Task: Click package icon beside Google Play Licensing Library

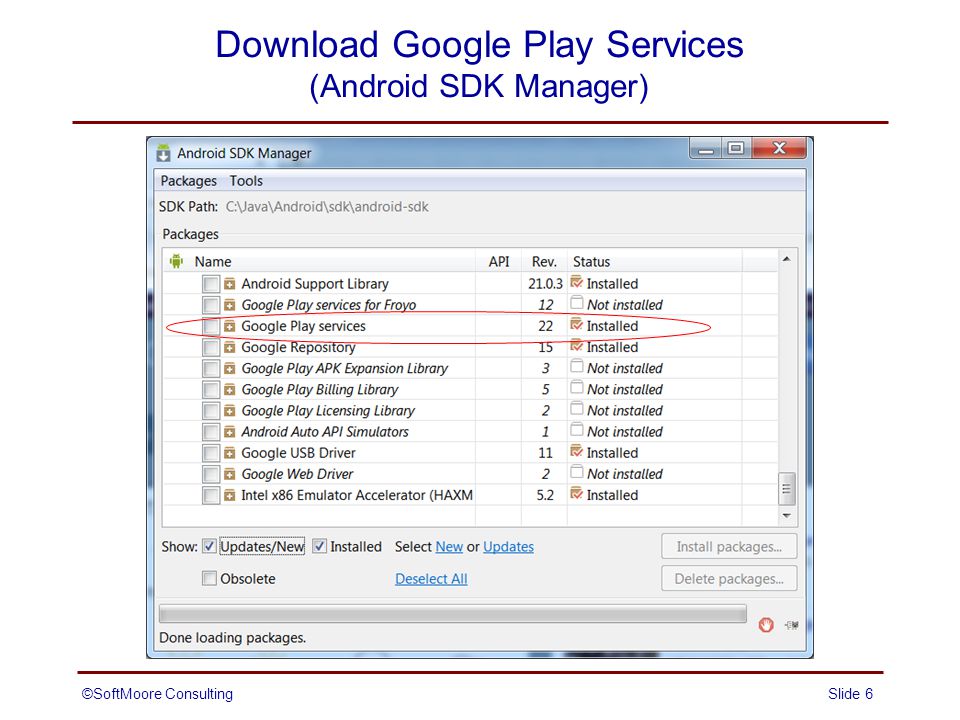Action: pyautogui.click(x=230, y=411)
